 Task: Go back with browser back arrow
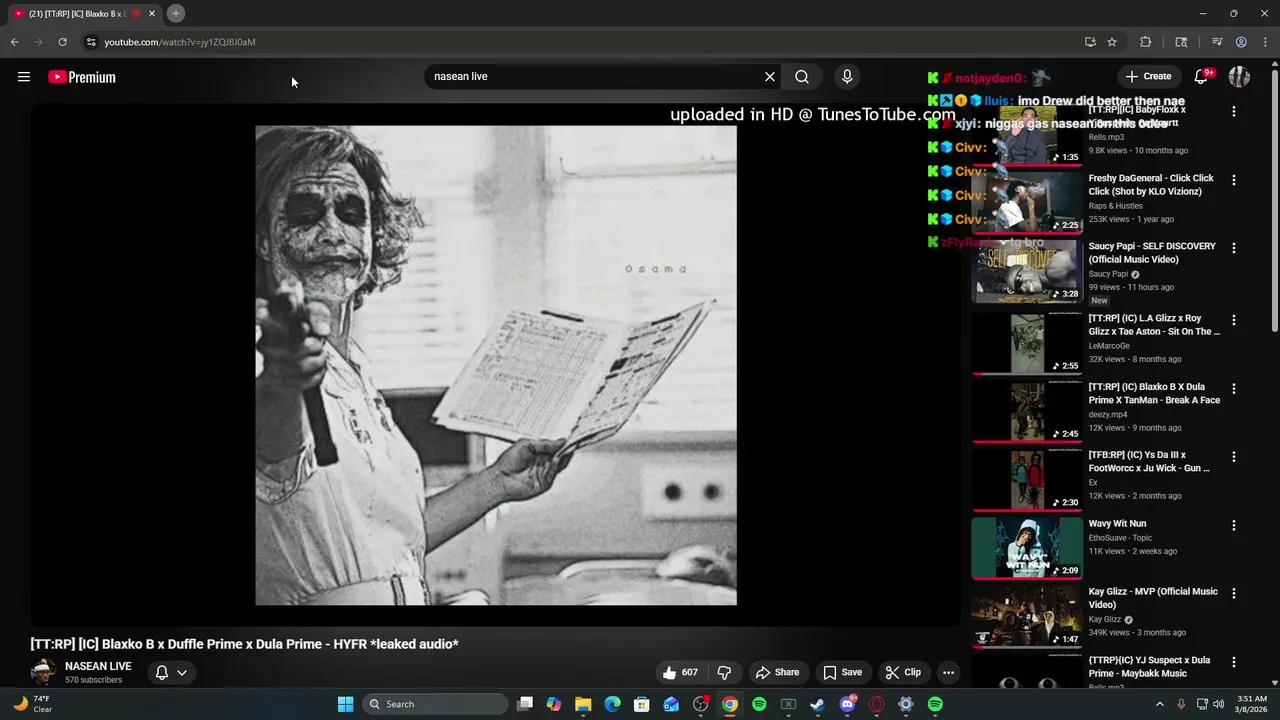click(x=14, y=42)
